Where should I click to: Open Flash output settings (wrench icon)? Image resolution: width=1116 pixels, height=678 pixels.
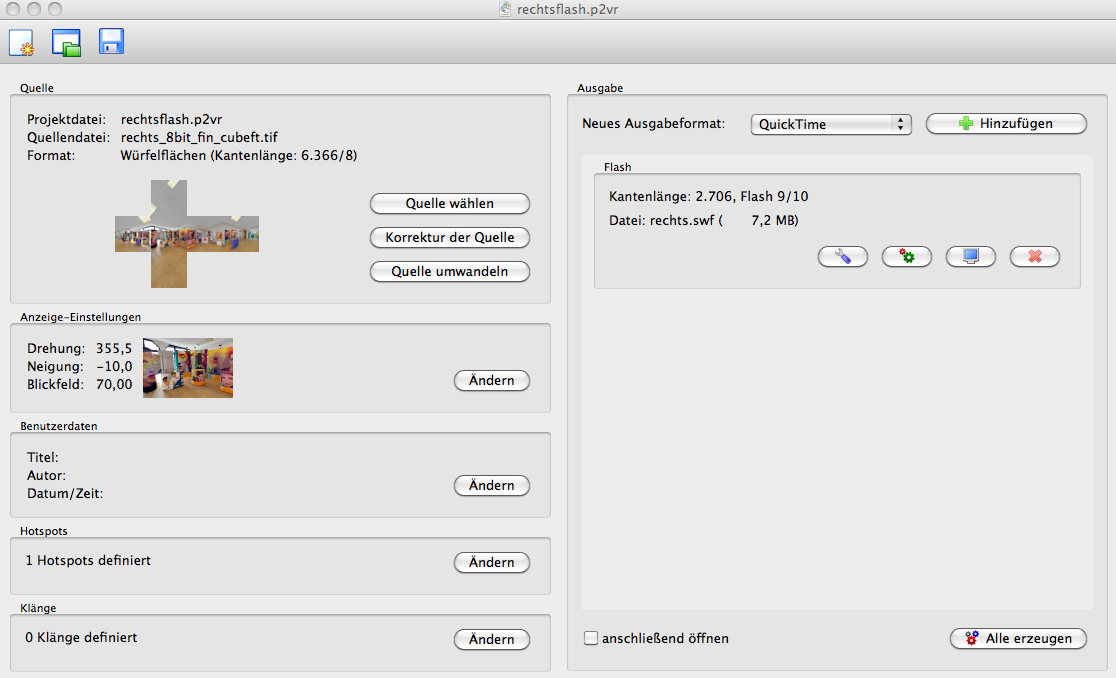[843, 257]
